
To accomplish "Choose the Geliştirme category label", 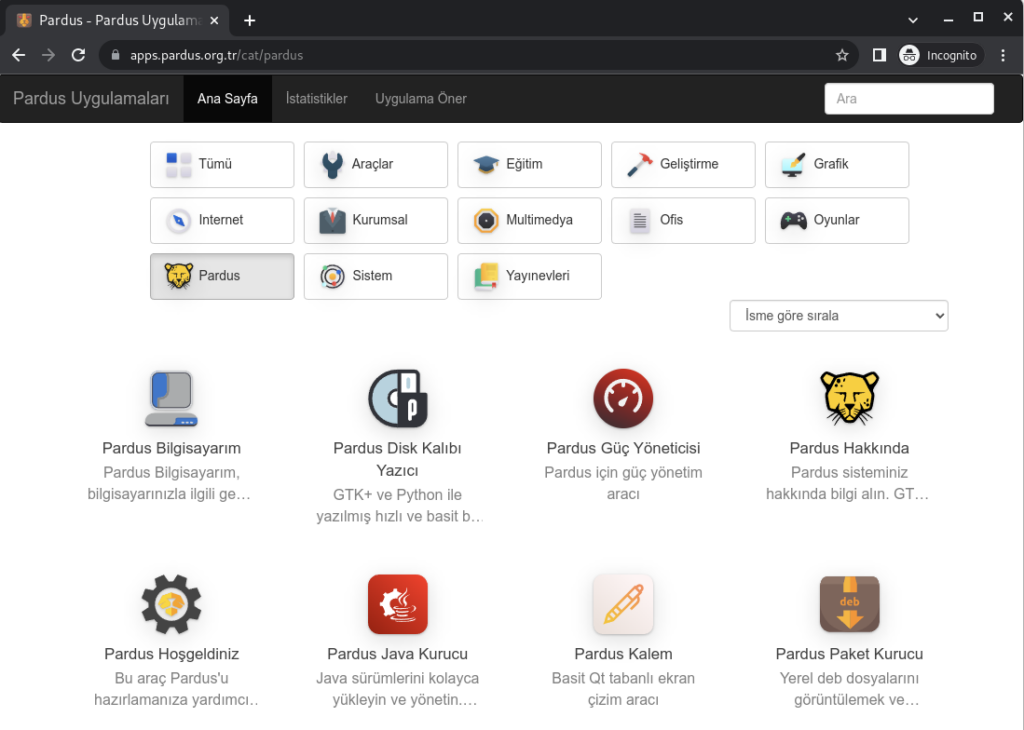I will pyautogui.click(x=689, y=164).
